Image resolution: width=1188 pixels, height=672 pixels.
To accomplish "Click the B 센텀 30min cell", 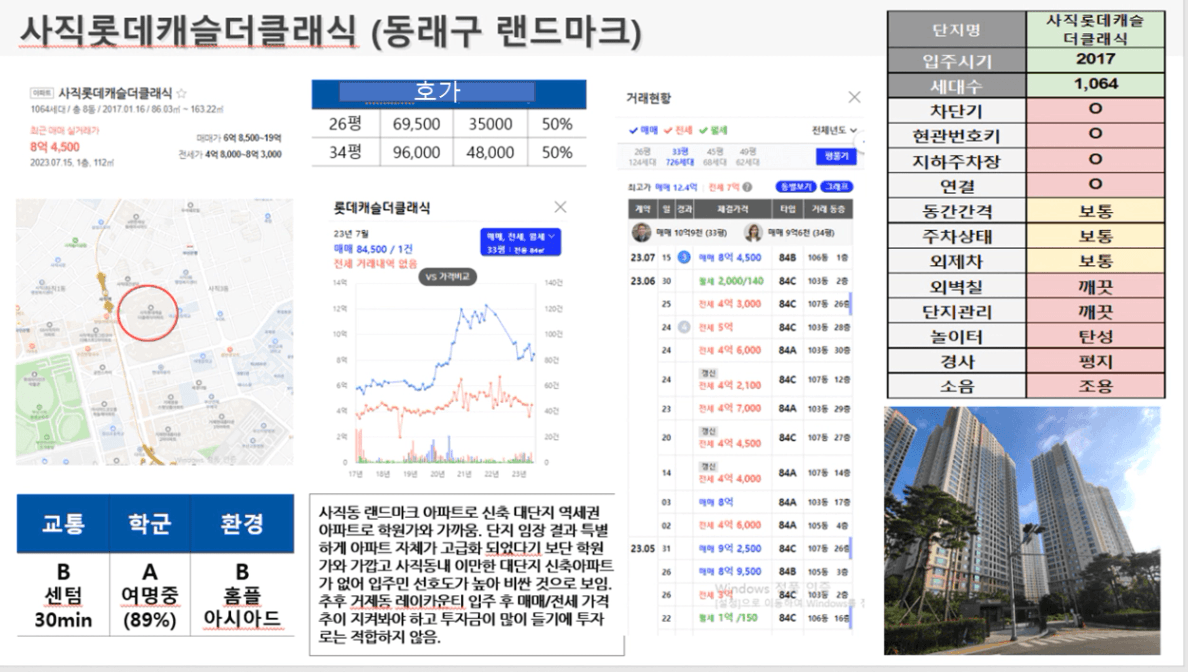I will 63,595.
